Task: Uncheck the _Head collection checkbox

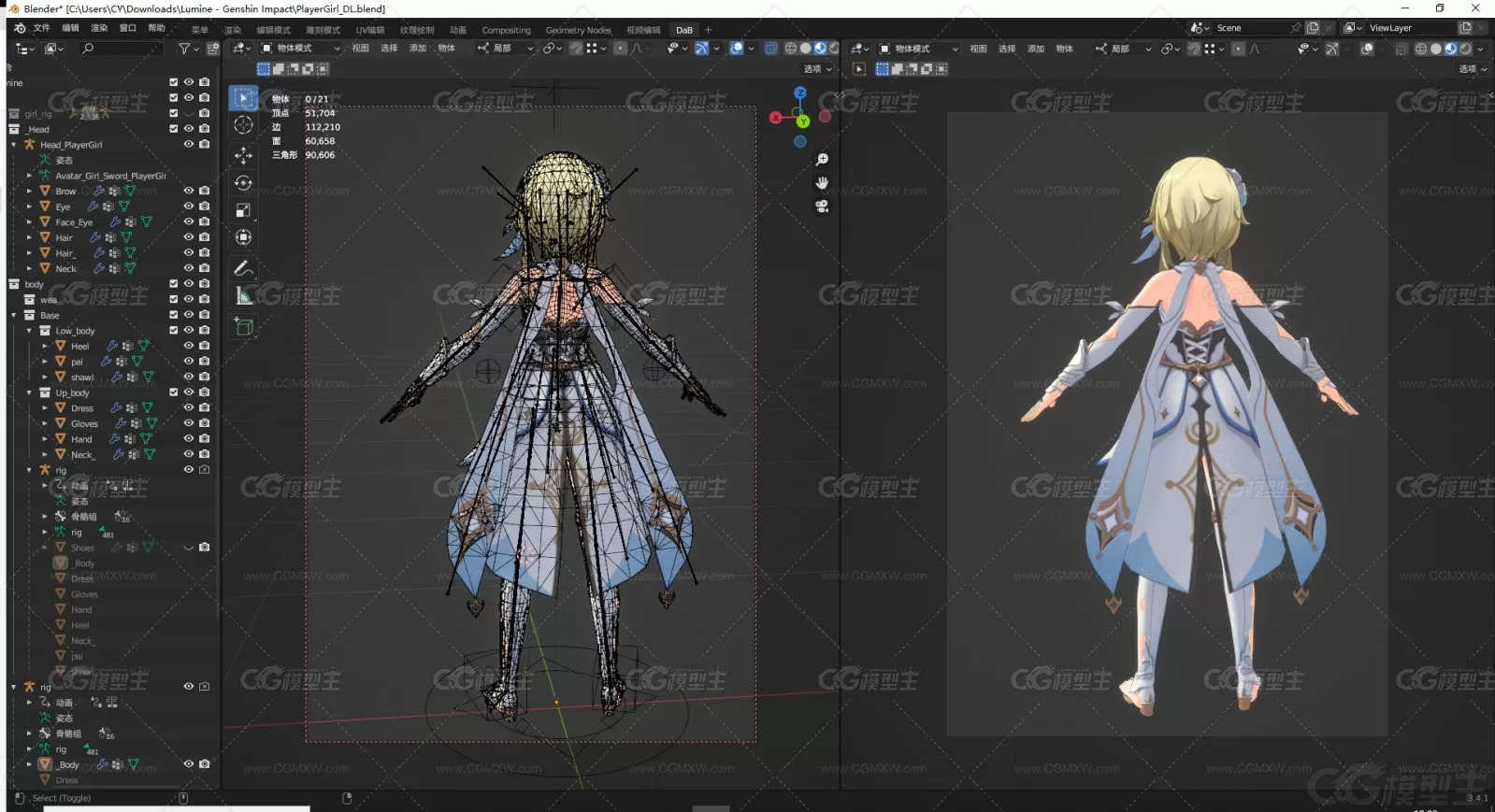Action: pos(173,129)
